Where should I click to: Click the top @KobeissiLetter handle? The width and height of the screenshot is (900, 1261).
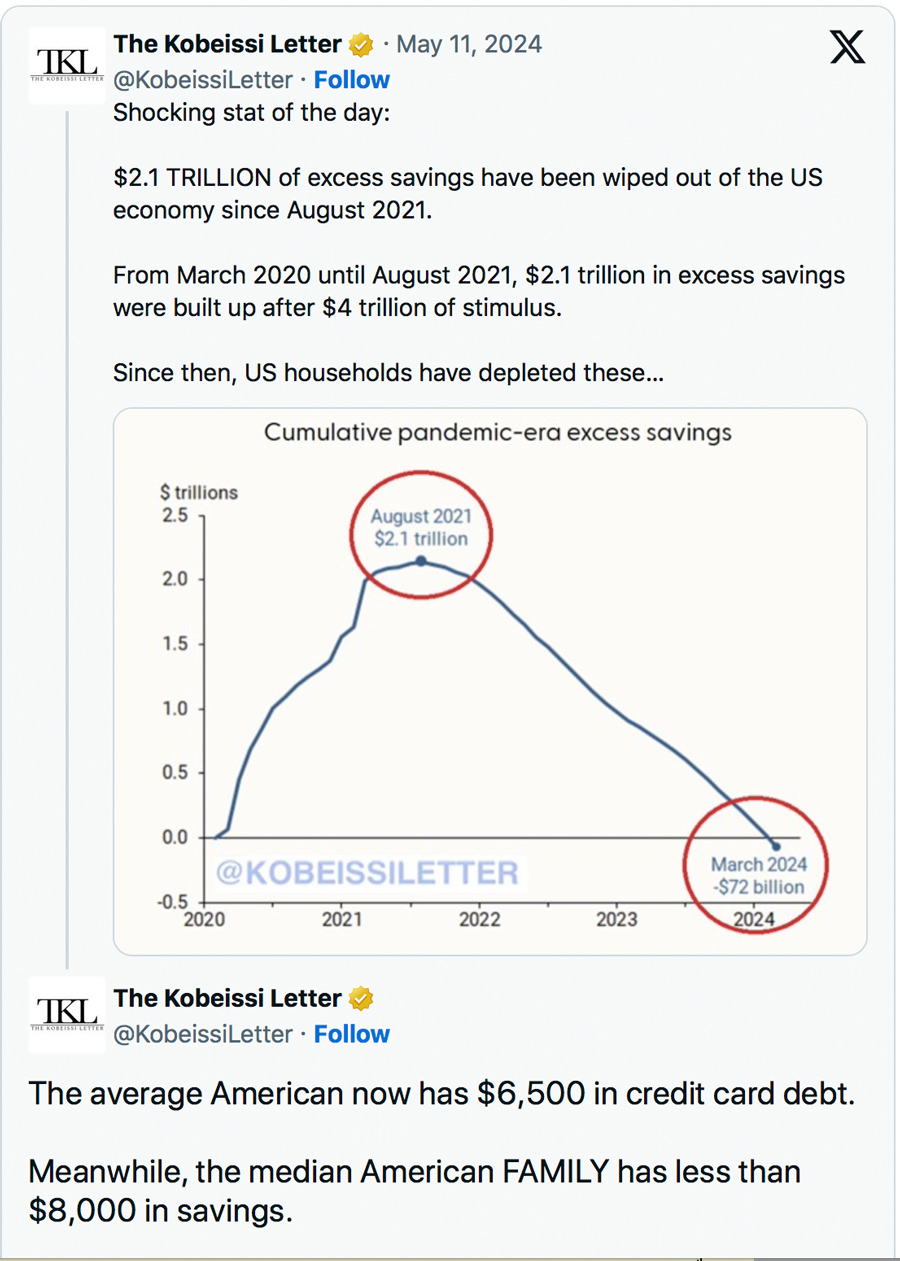[x=203, y=80]
